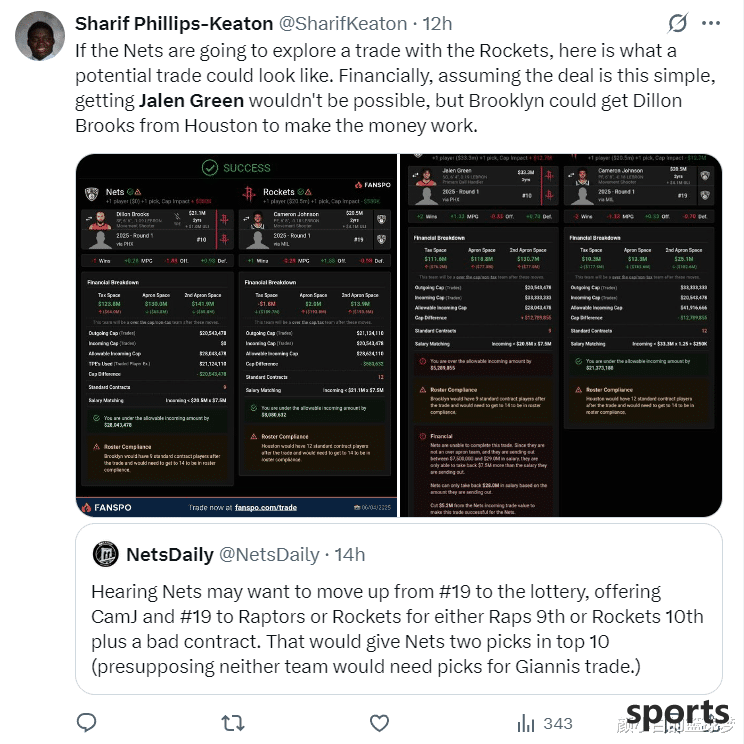
Task: Click the 12h timestamp of tweet
Action: (x=437, y=24)
